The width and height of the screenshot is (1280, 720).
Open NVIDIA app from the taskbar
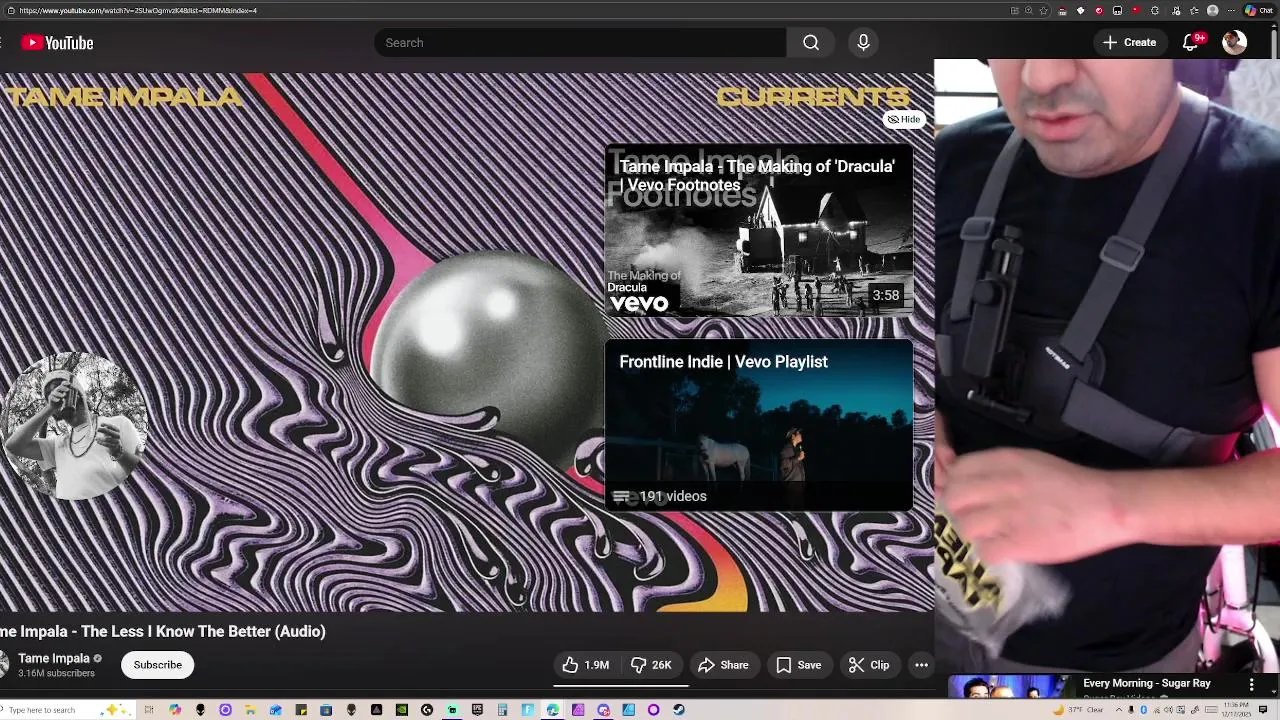click(402, 710)
